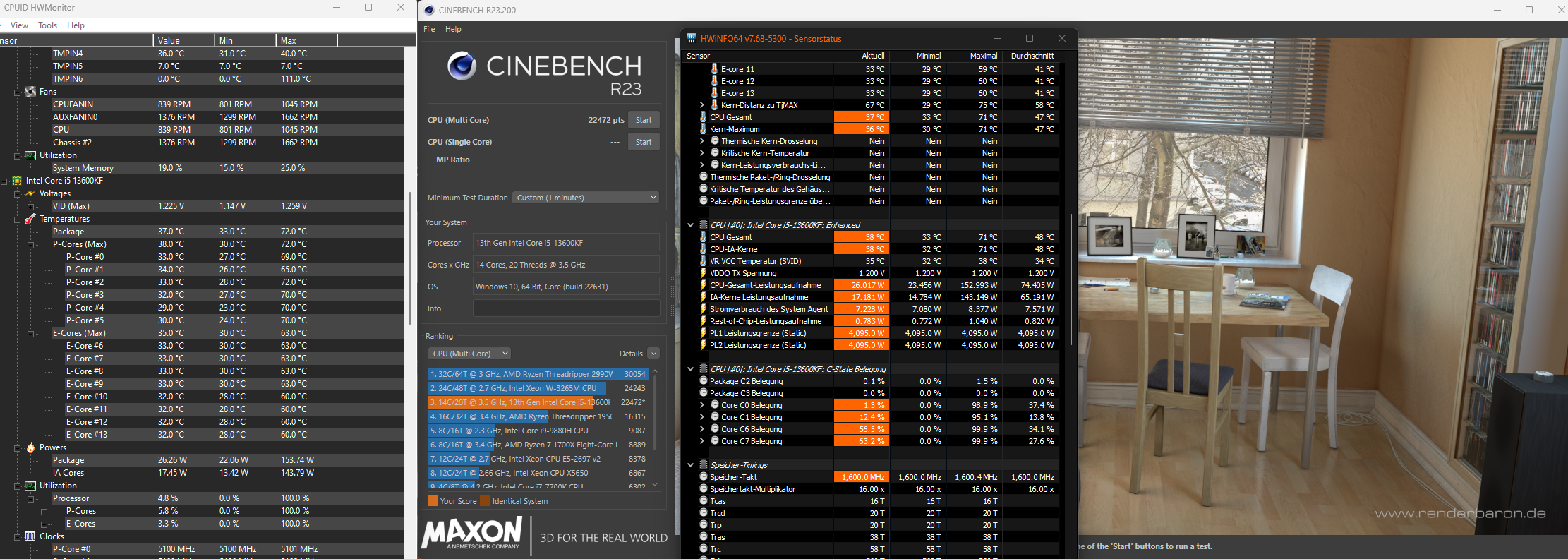Image resolution: width=1568 pixels, height=559 pixels.
Task: Click circle icon beside Tcas row
Action: (704, 501)
